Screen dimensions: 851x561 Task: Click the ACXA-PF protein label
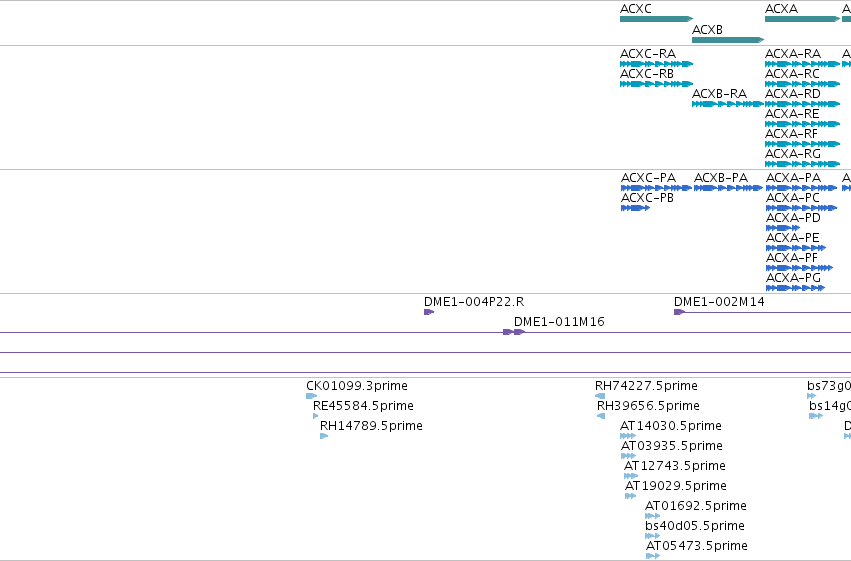pyautogui.click(x=791, y=258)
